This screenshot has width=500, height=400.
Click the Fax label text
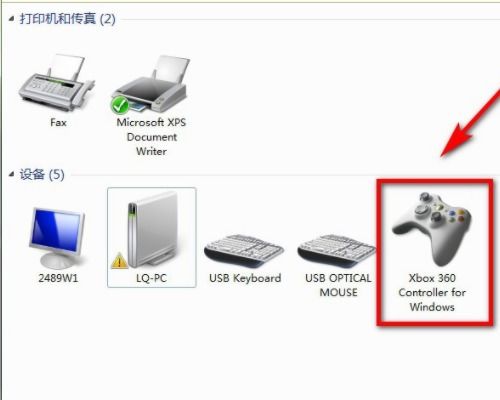pos(58,123)
